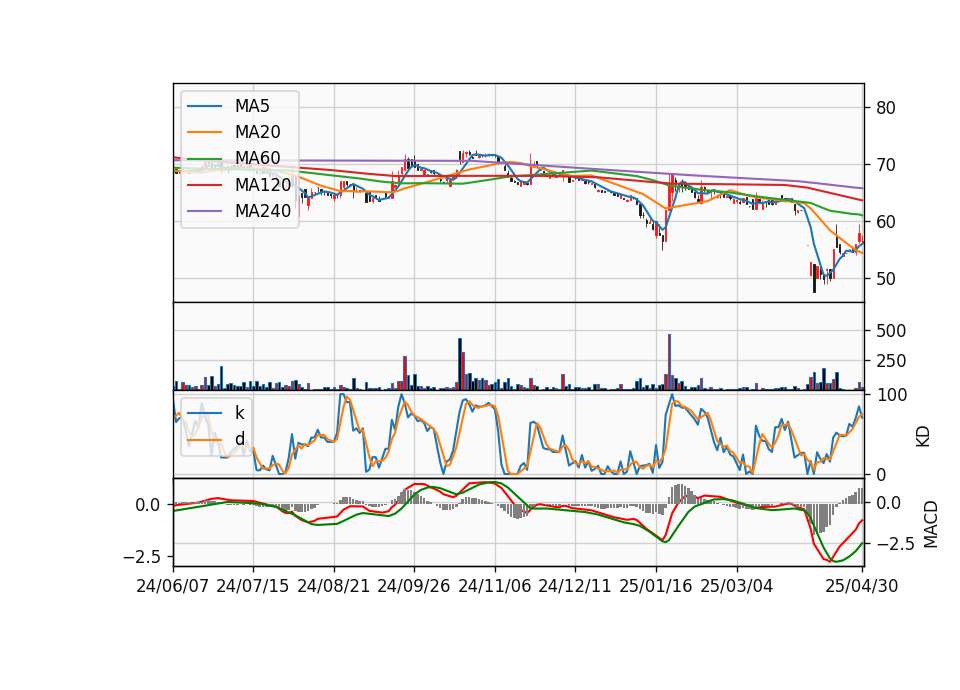960x690 pixels.
Task: Click the KD axis title
Action: pyautogui.click(x=923, y=437)
